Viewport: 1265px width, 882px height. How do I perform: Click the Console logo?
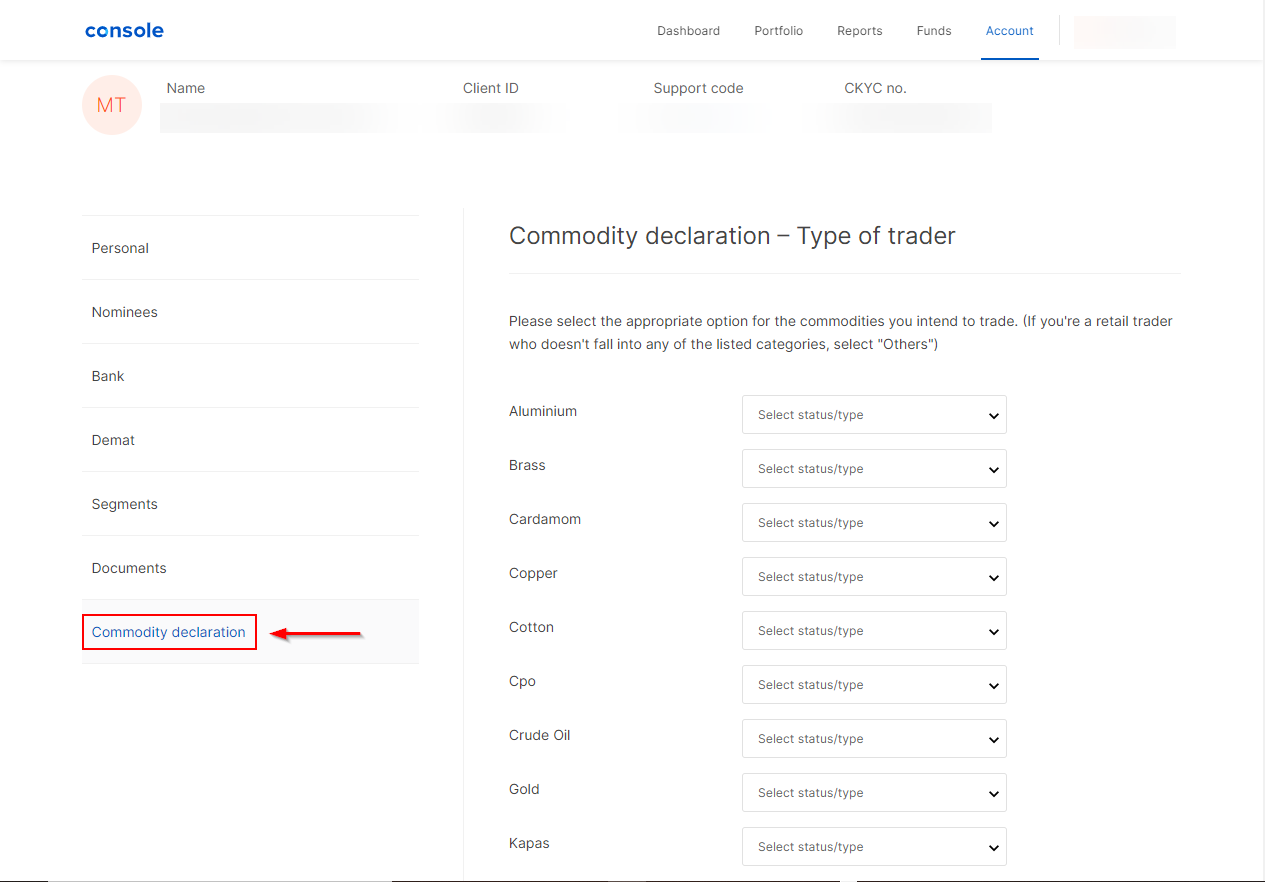point(124,30)
